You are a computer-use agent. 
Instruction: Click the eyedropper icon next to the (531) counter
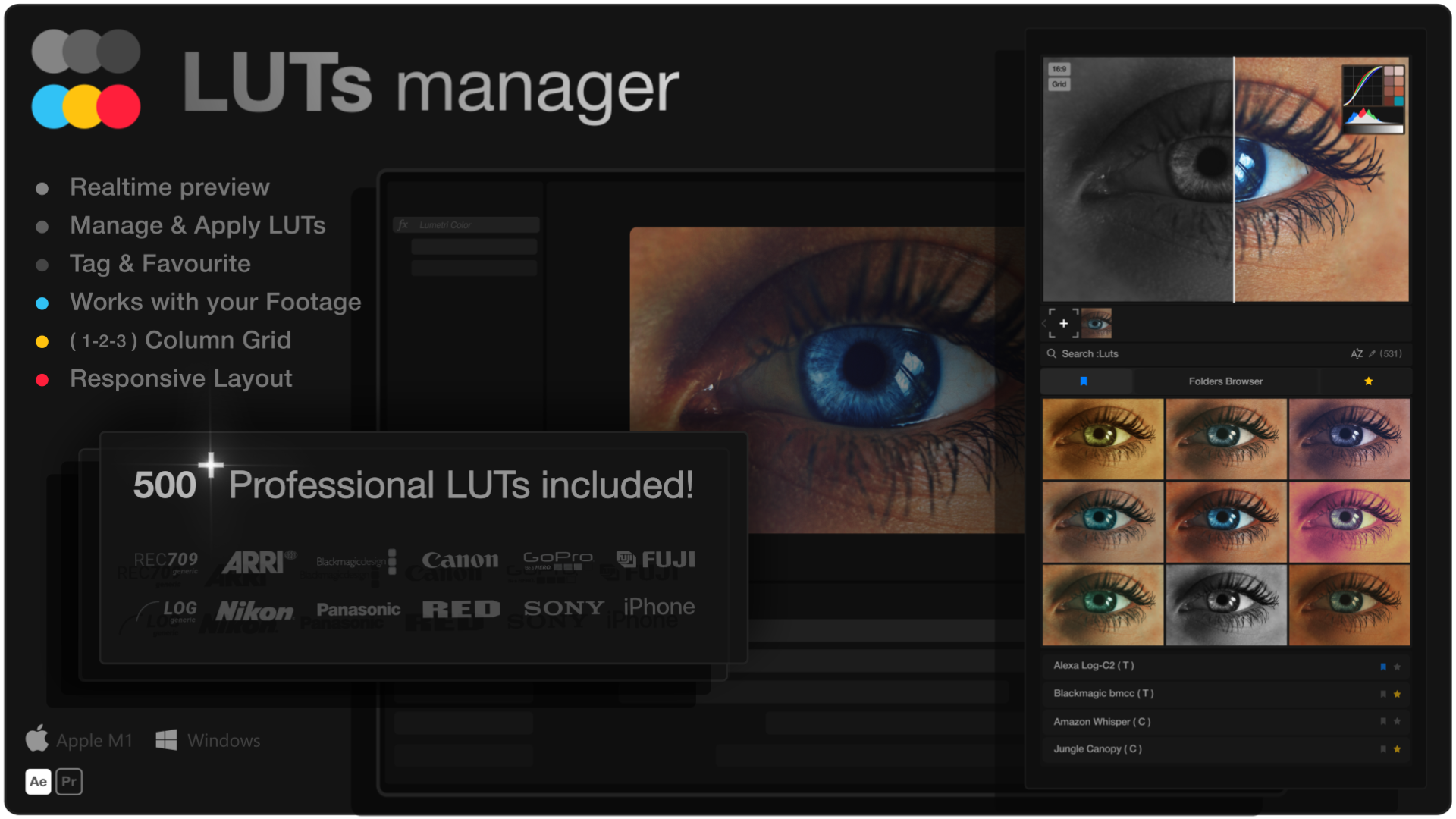click(x=1373, y=353)
